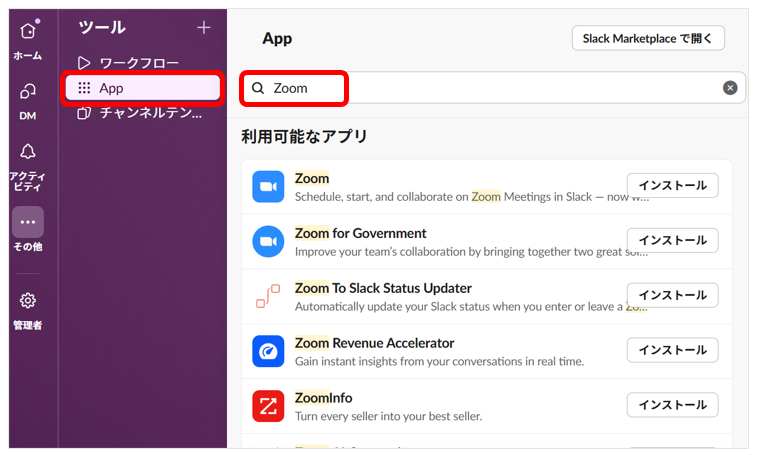
Task: Install ZoomInfo app
Action: coord(672,405)
